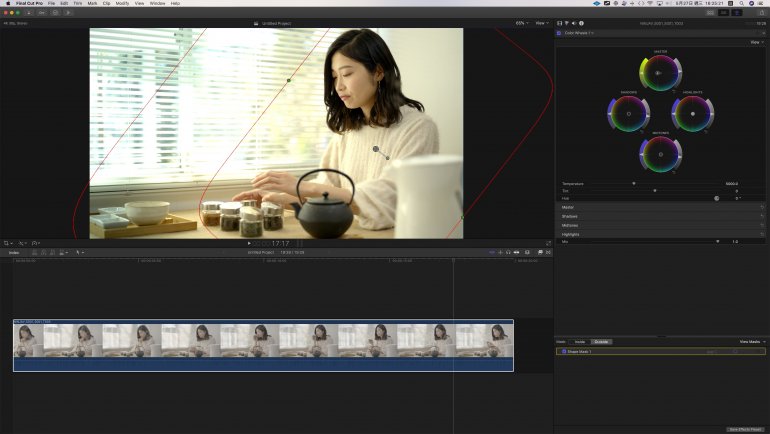This screenshot has width=770, height=434.
Task: Click the macOS Spotlight search icon
Action: 739,3
